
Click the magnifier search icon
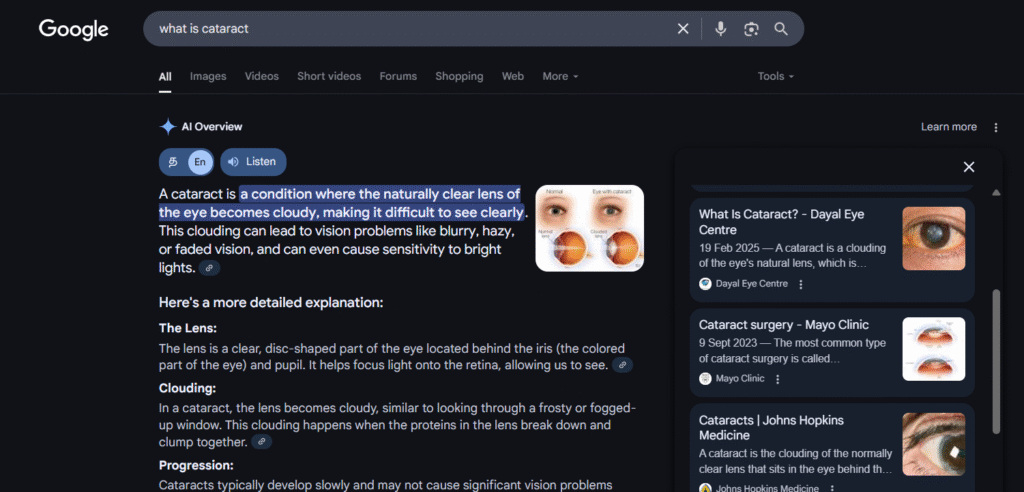781,29
